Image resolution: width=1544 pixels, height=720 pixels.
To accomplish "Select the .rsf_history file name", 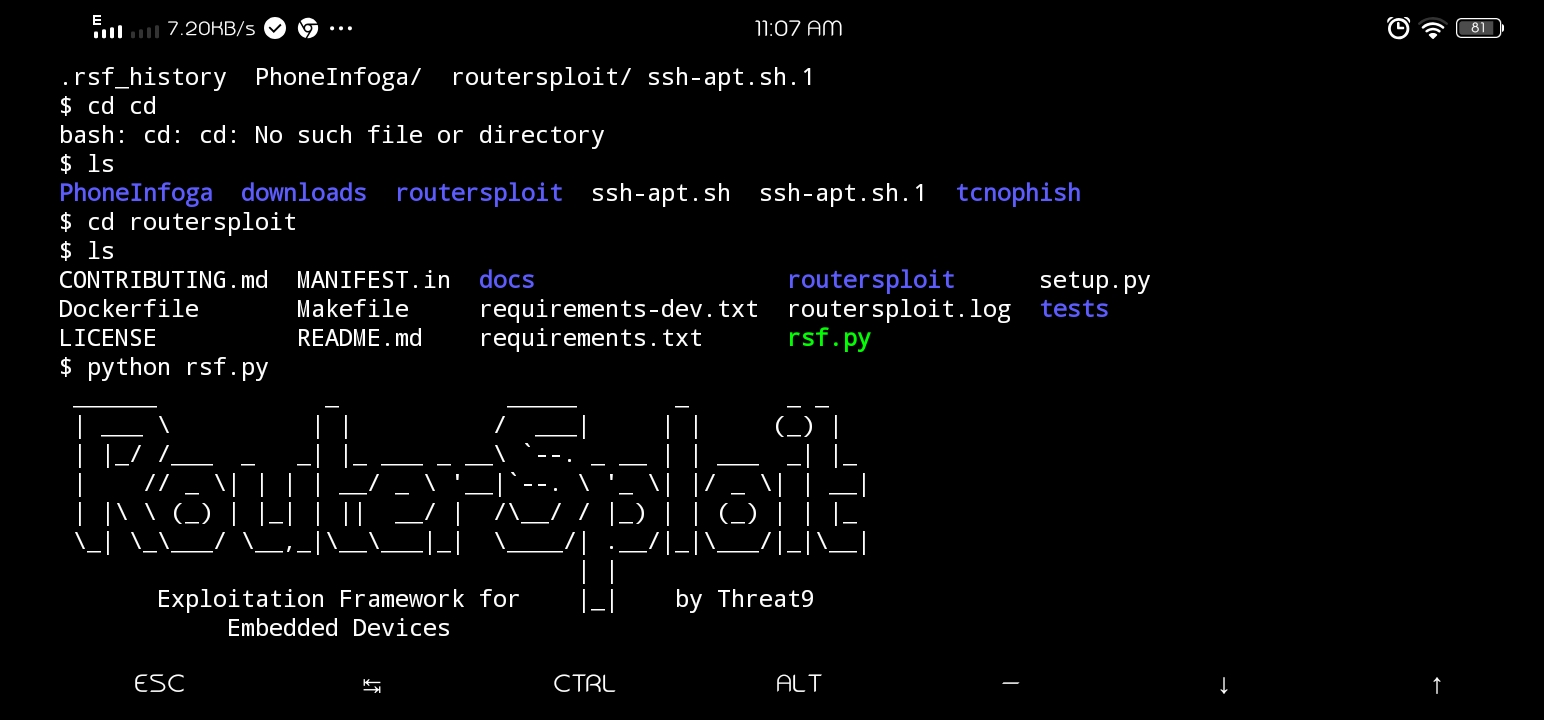I will coord(143,77).
